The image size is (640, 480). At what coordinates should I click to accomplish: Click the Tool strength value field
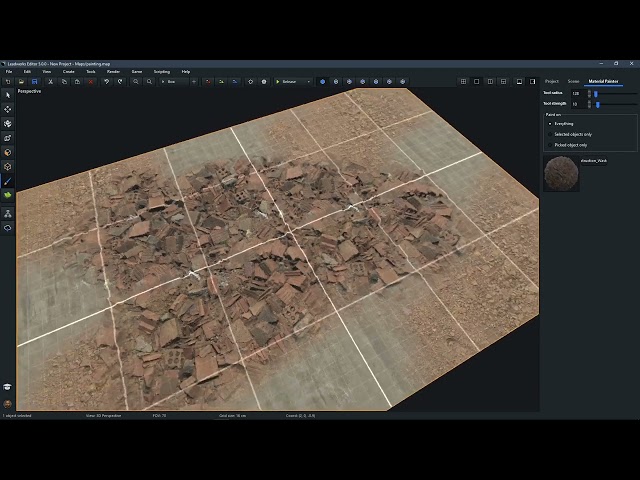point(578,104)
